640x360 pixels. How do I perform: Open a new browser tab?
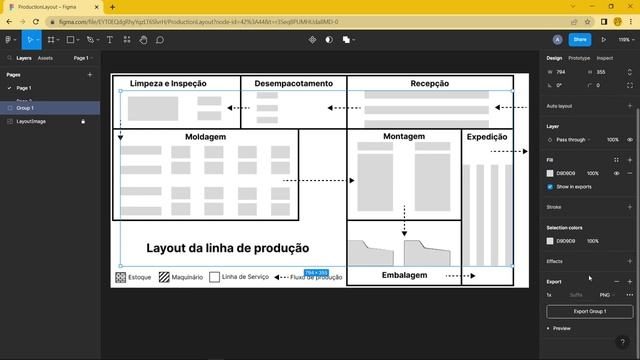click(x=112, y=7)
